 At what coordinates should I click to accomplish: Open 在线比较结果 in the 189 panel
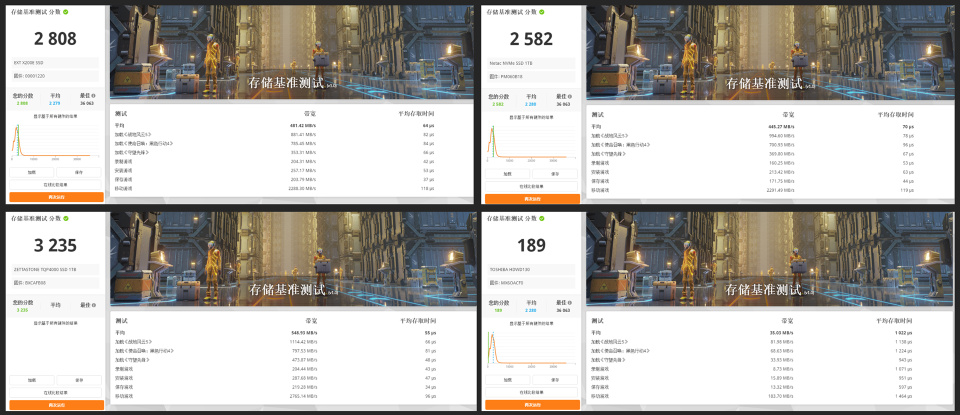[531, 392]
